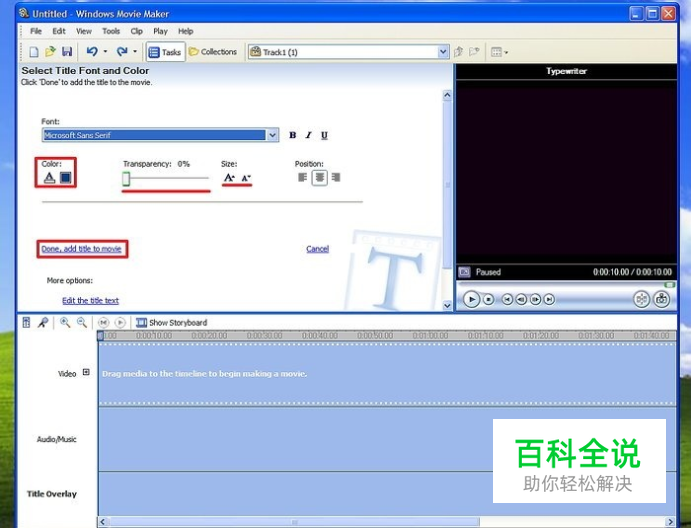Open the redo history dropdown arrow
This screenshot has width=691, height=528.
(135, 52)
